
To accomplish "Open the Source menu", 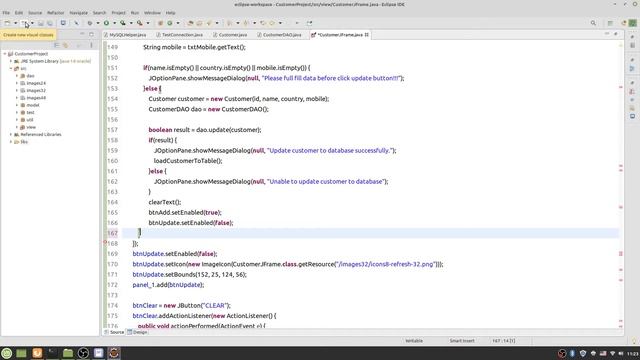I will point(35,13).
